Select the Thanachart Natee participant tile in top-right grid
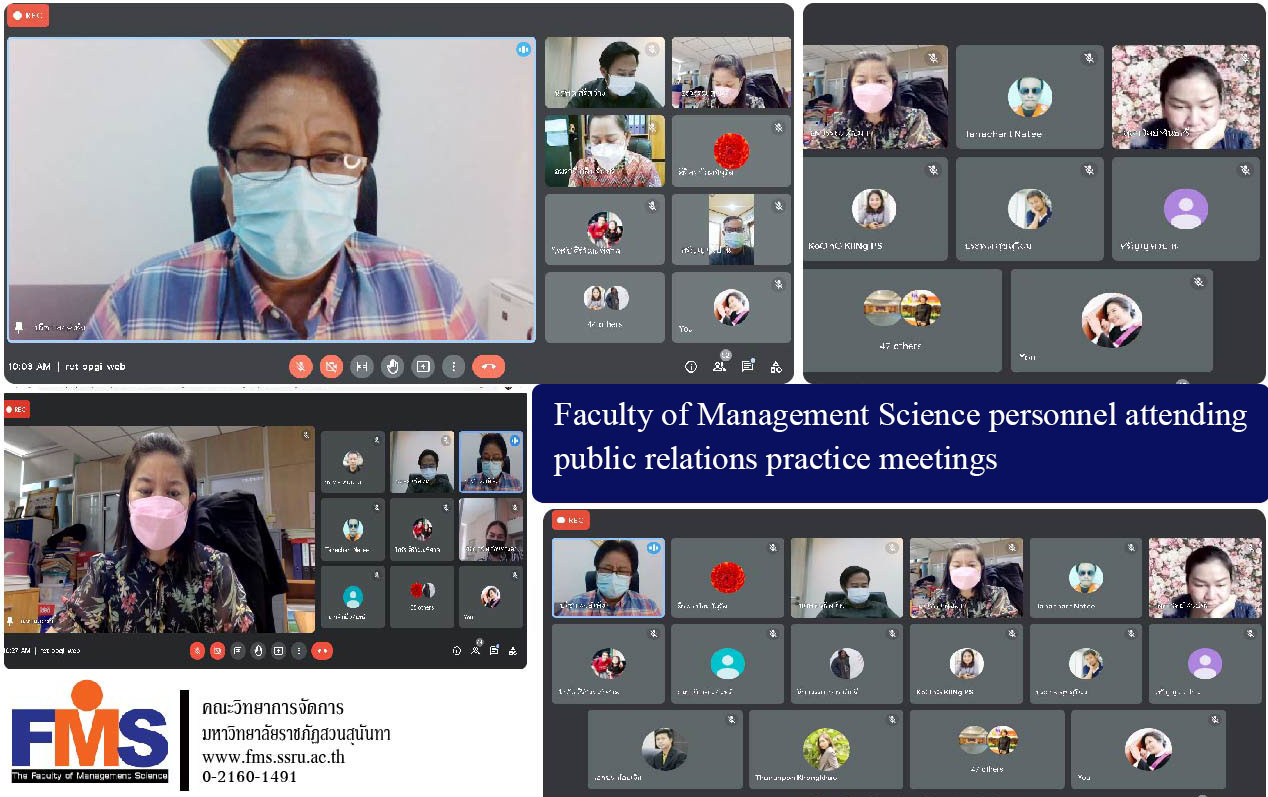 [x=1029, y=98]
